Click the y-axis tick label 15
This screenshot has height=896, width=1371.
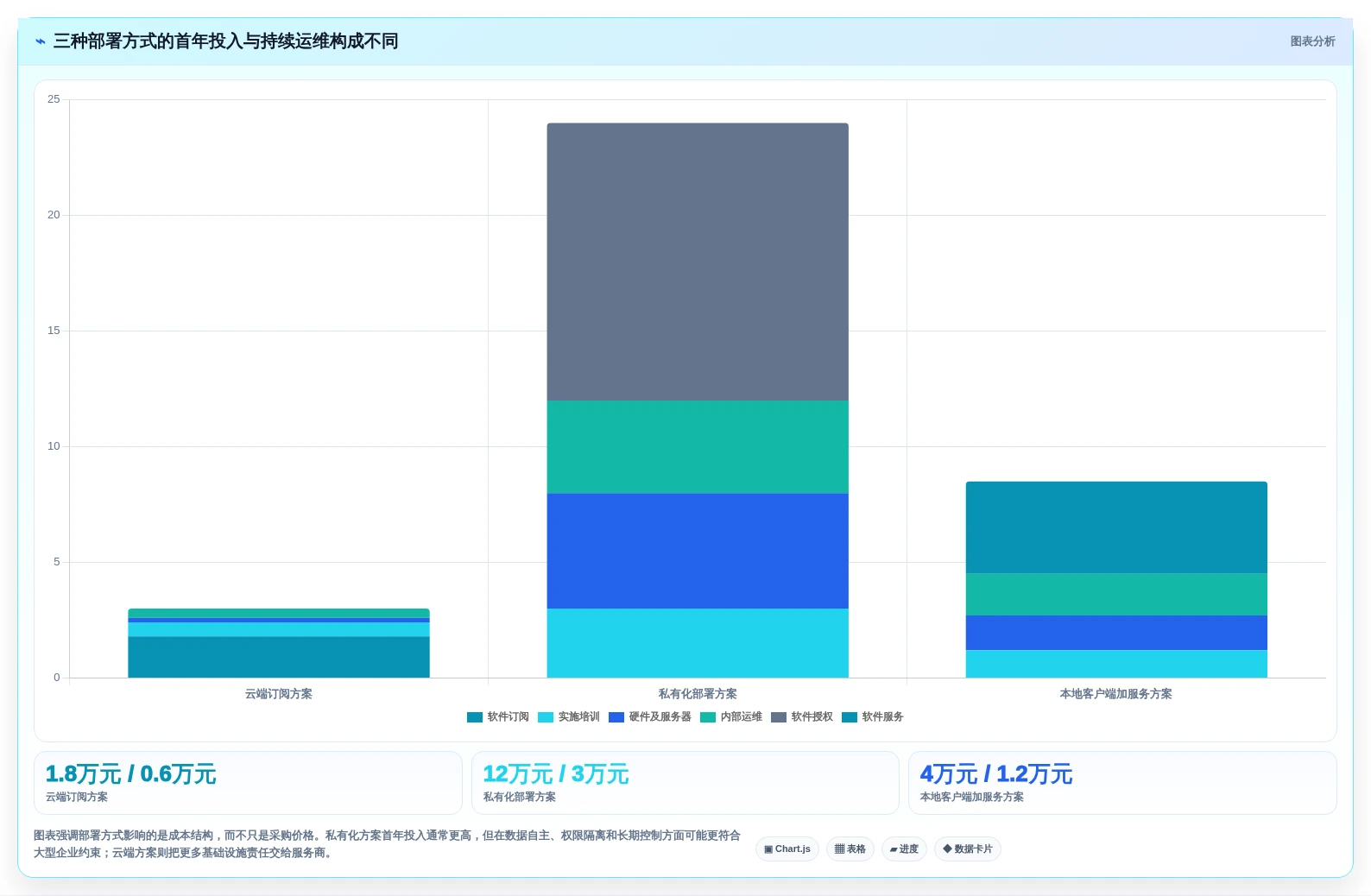point(54,331)
